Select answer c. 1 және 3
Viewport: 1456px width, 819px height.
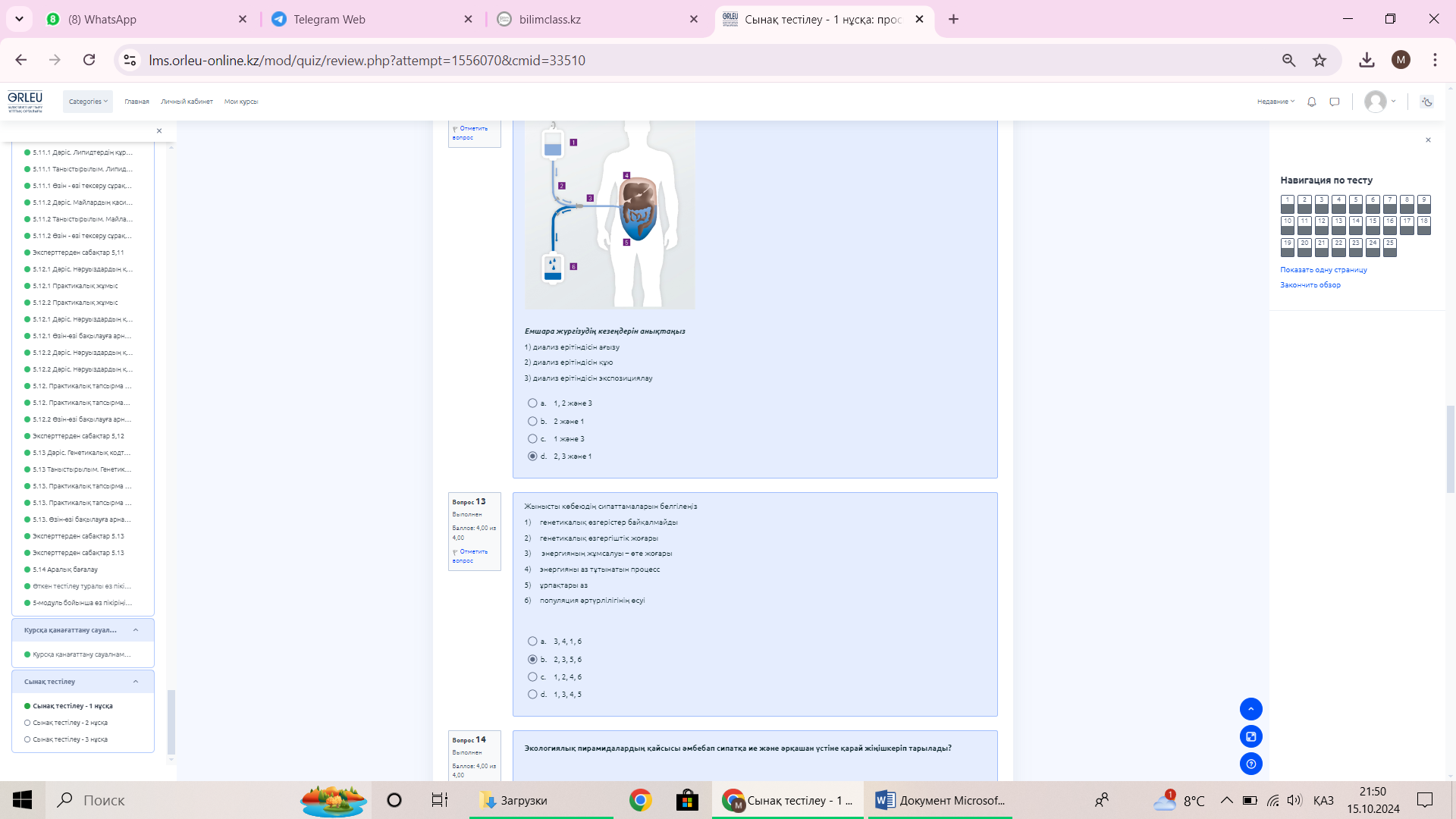tap(532, 439)
